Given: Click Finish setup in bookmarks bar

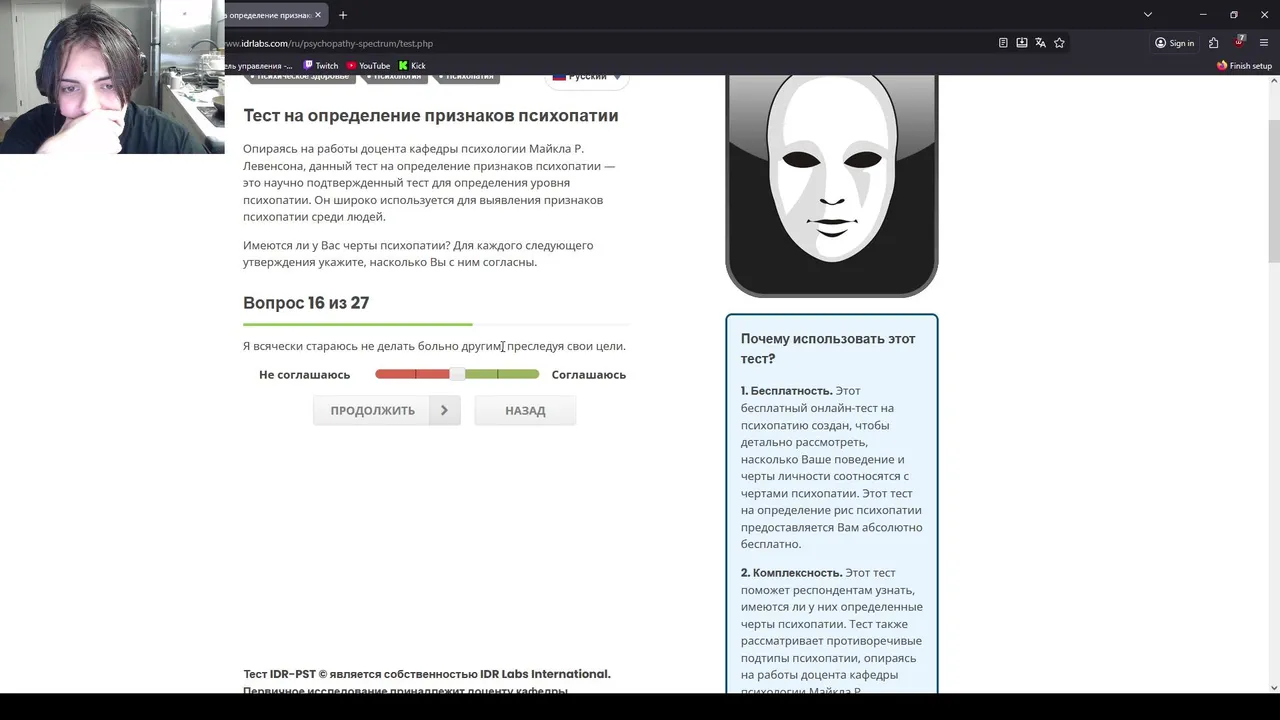Looking at the screenshot, I should [x=1244, y=66].
